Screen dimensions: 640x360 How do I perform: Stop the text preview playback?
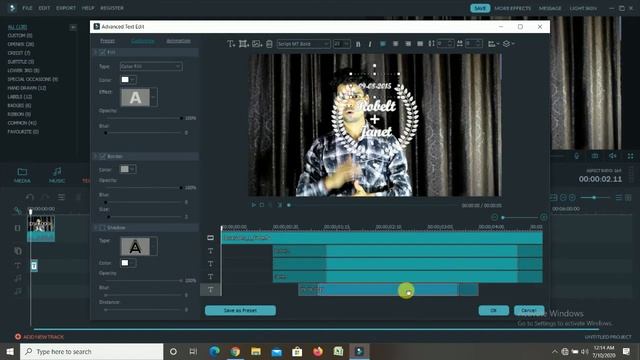(x=262, y=205)
